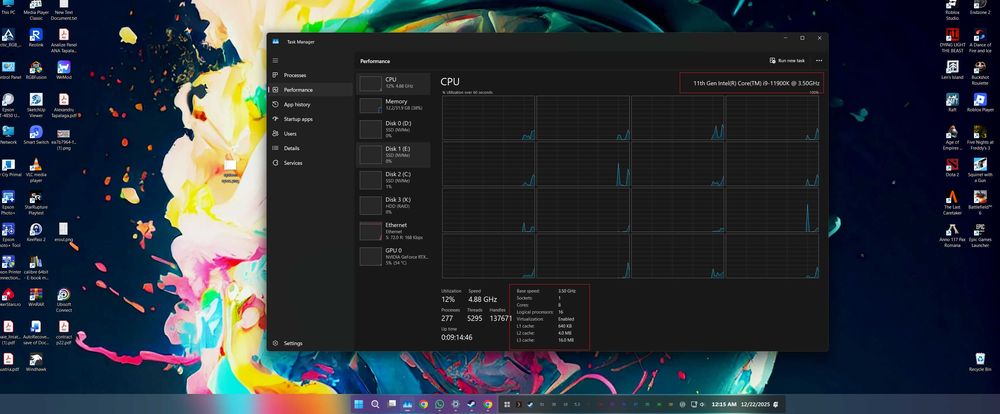
Task: Open taskbar Search
Action: [x=375, y=404]
